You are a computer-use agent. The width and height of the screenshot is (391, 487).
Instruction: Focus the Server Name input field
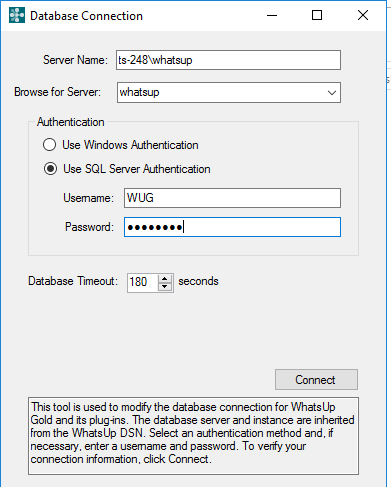[228, 60]
